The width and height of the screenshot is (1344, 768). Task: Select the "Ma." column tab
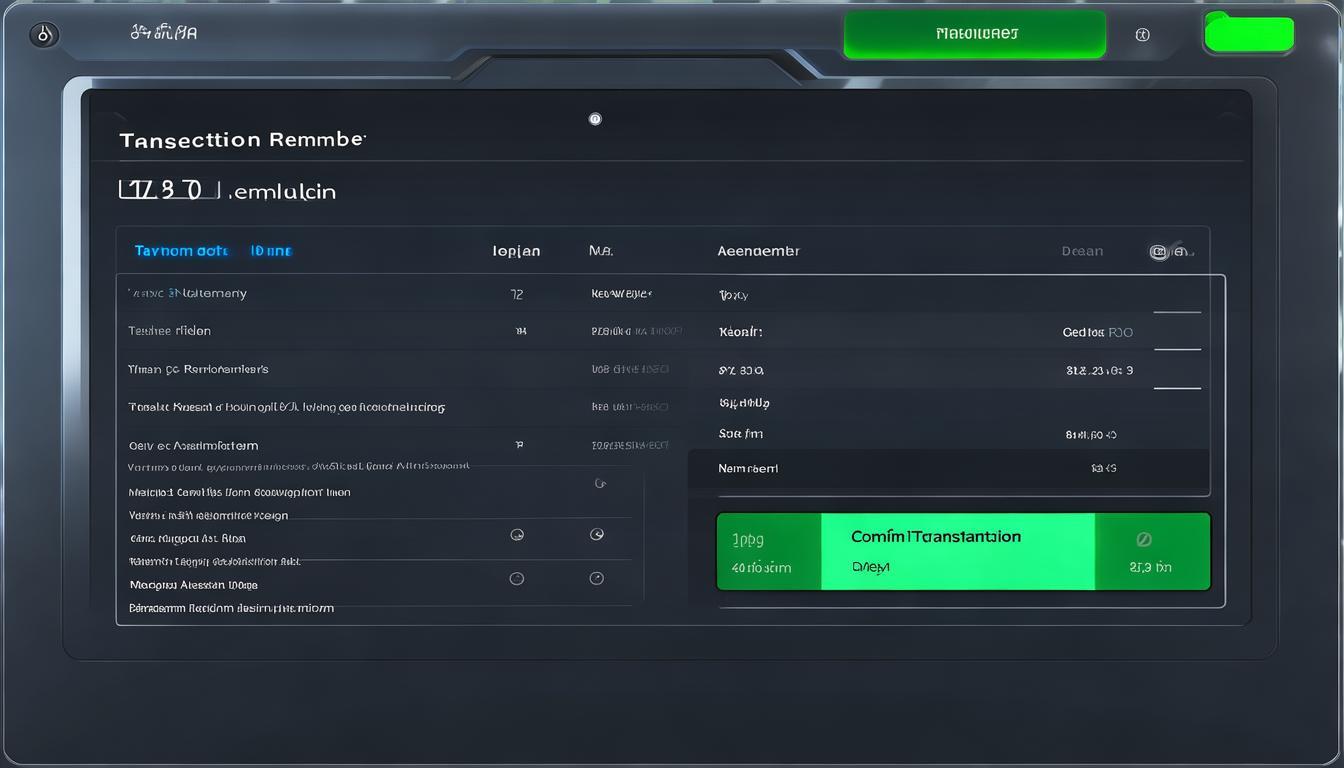tap(600, 251)
